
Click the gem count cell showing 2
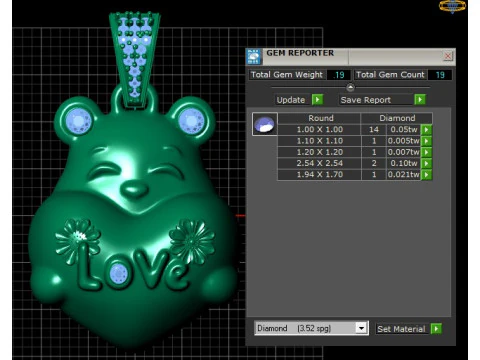(374, 163)
